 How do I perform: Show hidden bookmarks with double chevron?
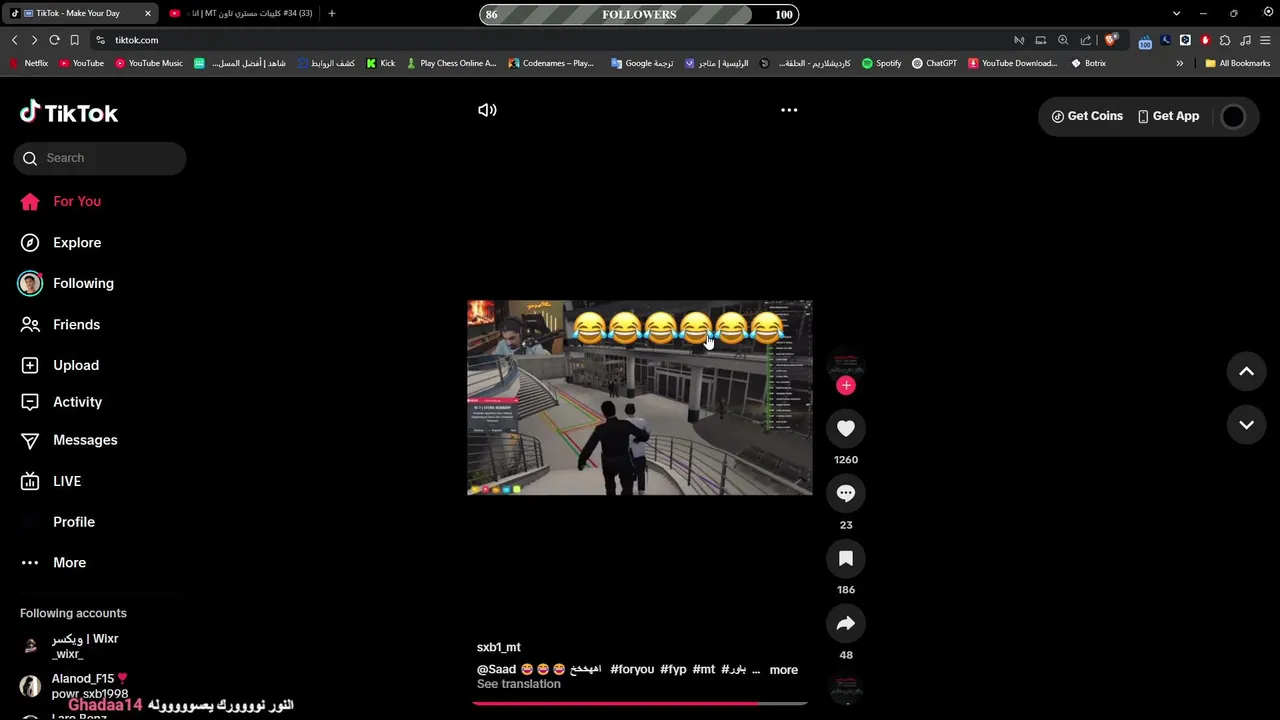click(1179, 63)
